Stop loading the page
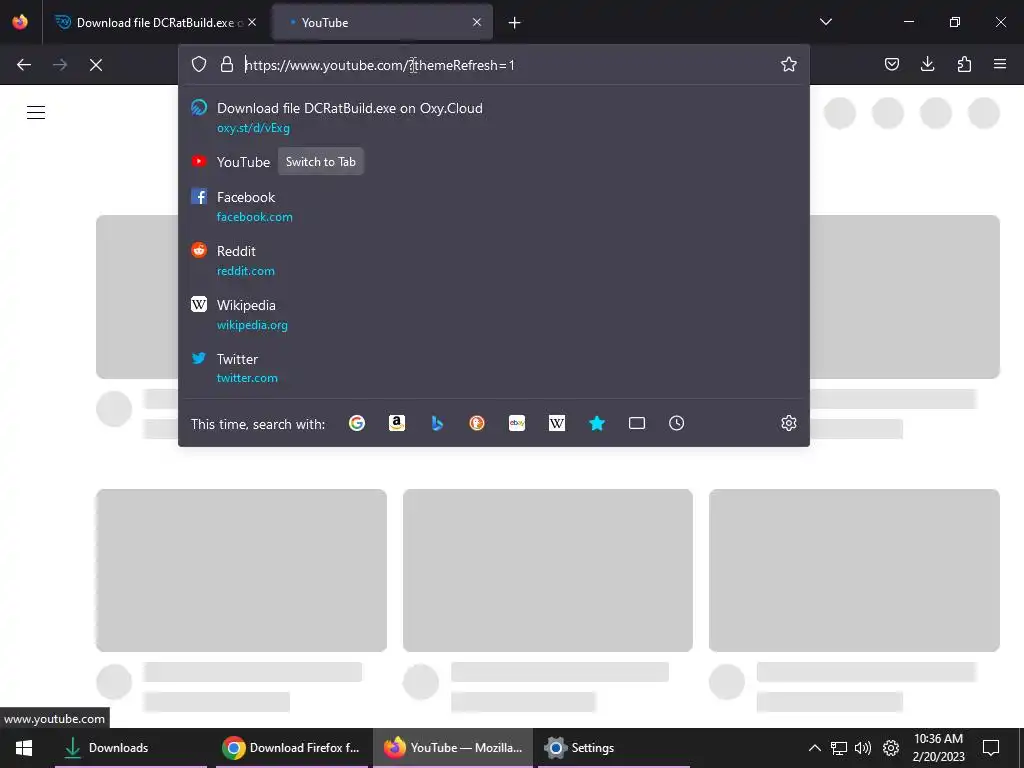This screenshot has width=1024, height=768. point(96,65)
